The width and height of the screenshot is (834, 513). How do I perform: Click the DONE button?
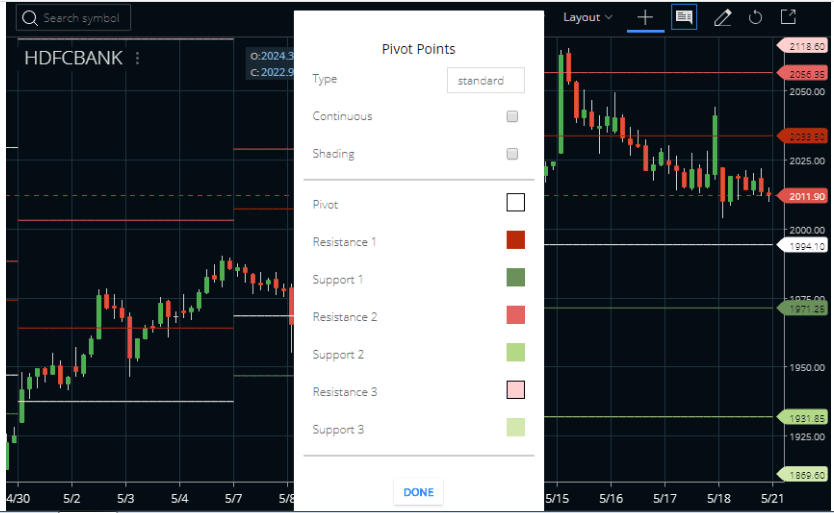pos(419,492)
